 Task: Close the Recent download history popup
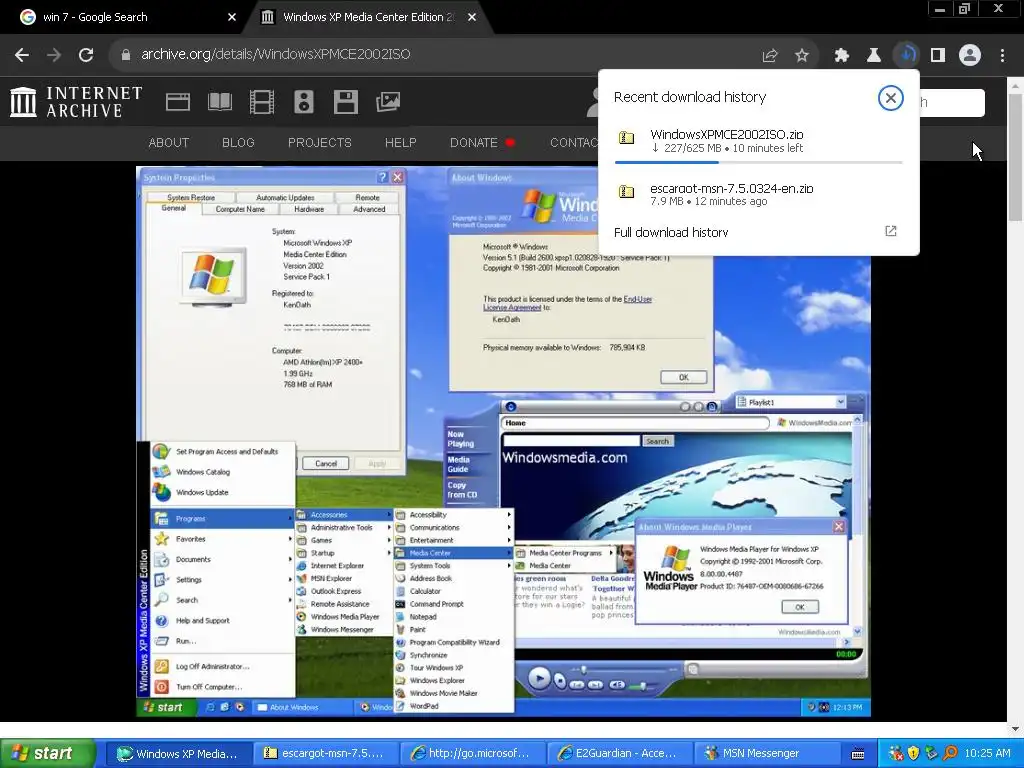tap(890, 98)
